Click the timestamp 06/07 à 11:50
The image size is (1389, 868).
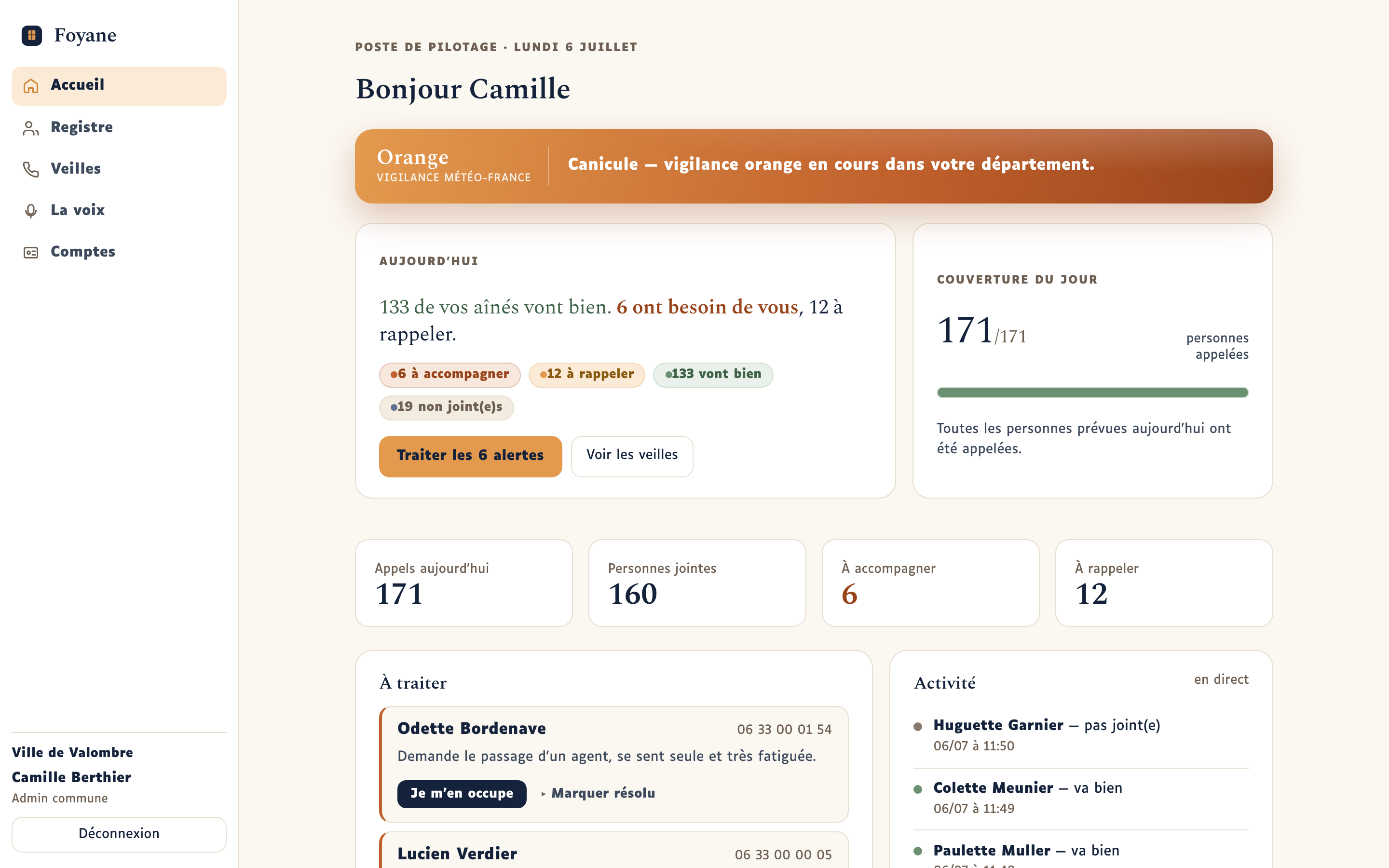973,746
